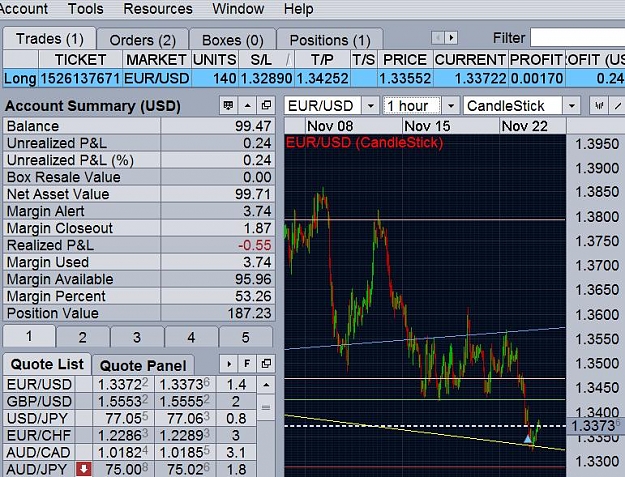This screenshot has height=477, width=625.
Task: Click the 1.3373 current price label on axis
Action: (x=596, y=426)
